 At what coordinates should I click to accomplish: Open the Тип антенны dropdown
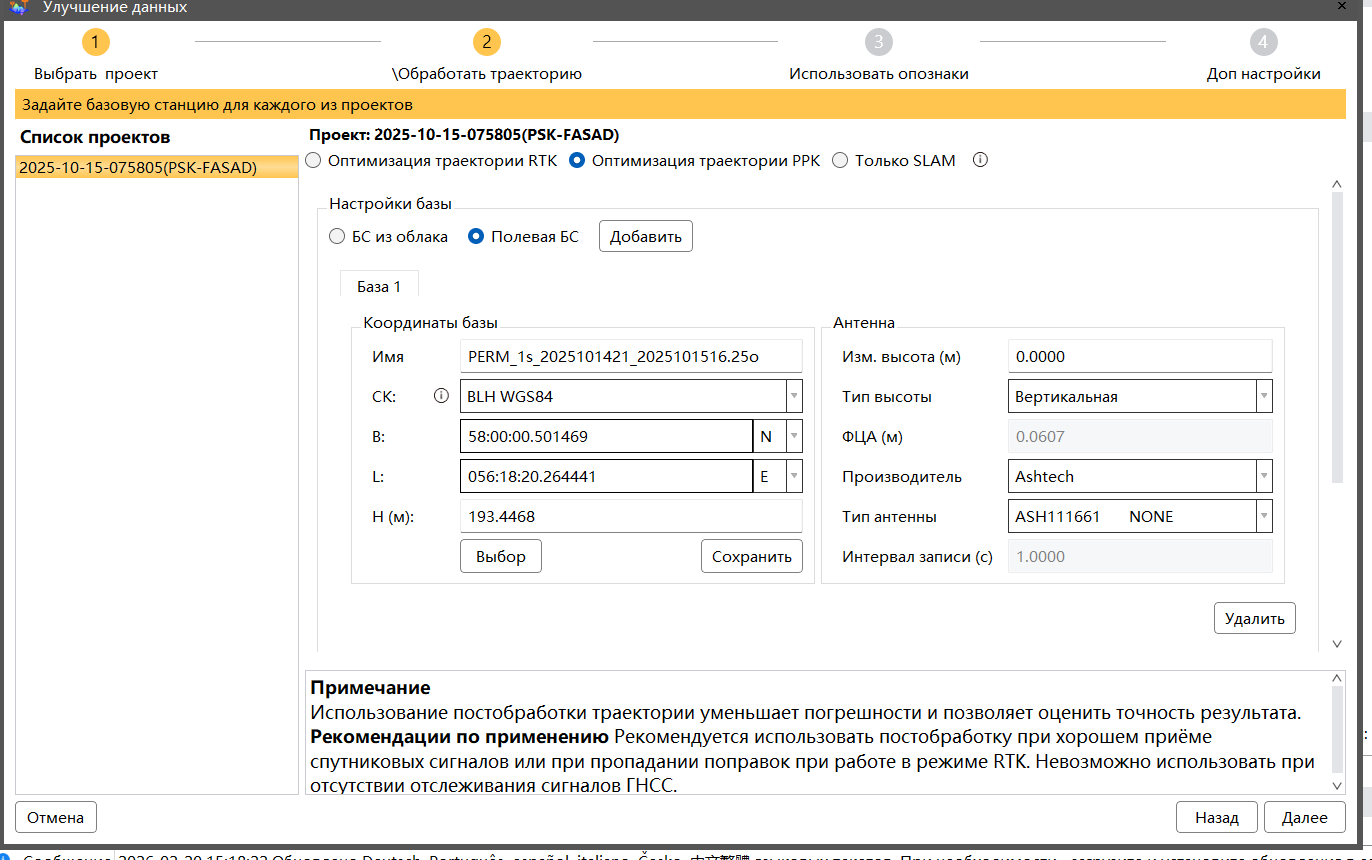point(1264,516)
